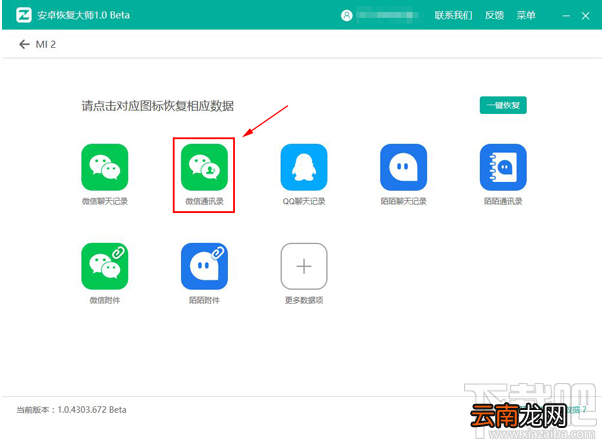Select WeChat attachments icon (微信附件)
Viewport: 604px width, 444px height.
[104, 266]
